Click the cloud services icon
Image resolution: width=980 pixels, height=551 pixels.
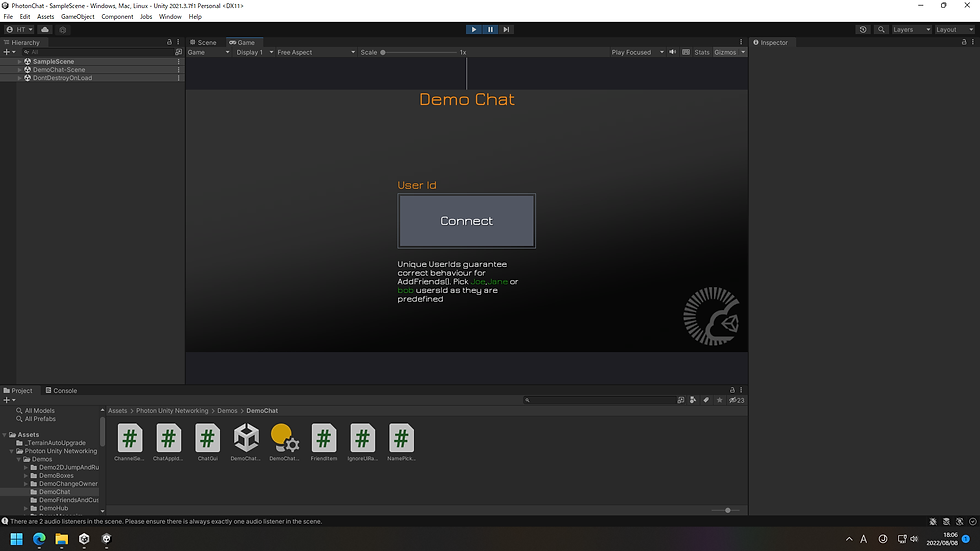[45, 29]
